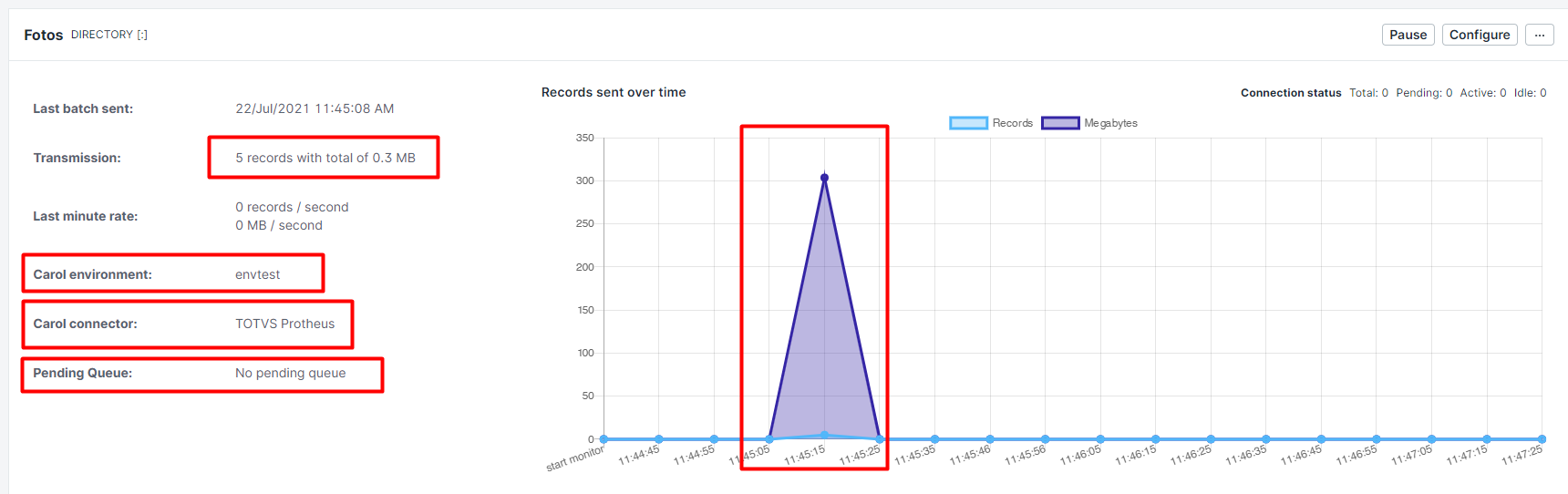Click the start monitor data point
The width and height of the screenshot is (1568, 494).
[x=603, y=439]
